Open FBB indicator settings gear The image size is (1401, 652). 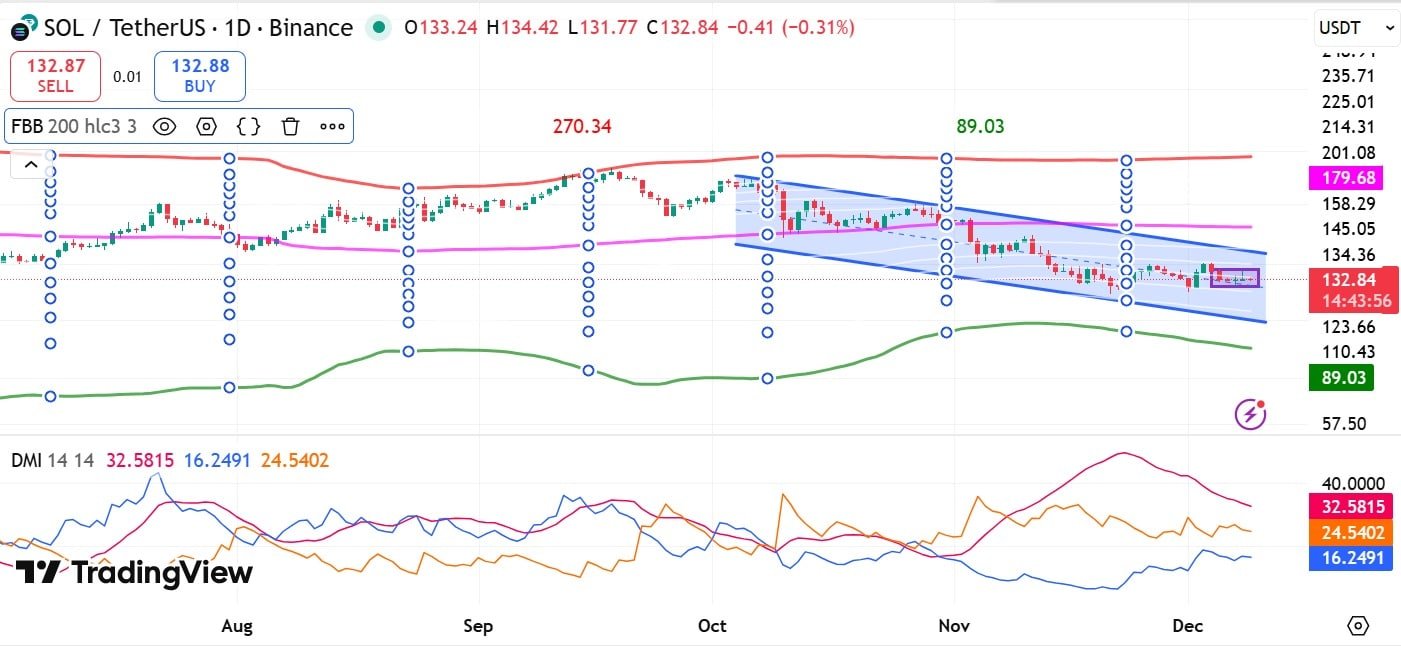click(x=207, y=126)
